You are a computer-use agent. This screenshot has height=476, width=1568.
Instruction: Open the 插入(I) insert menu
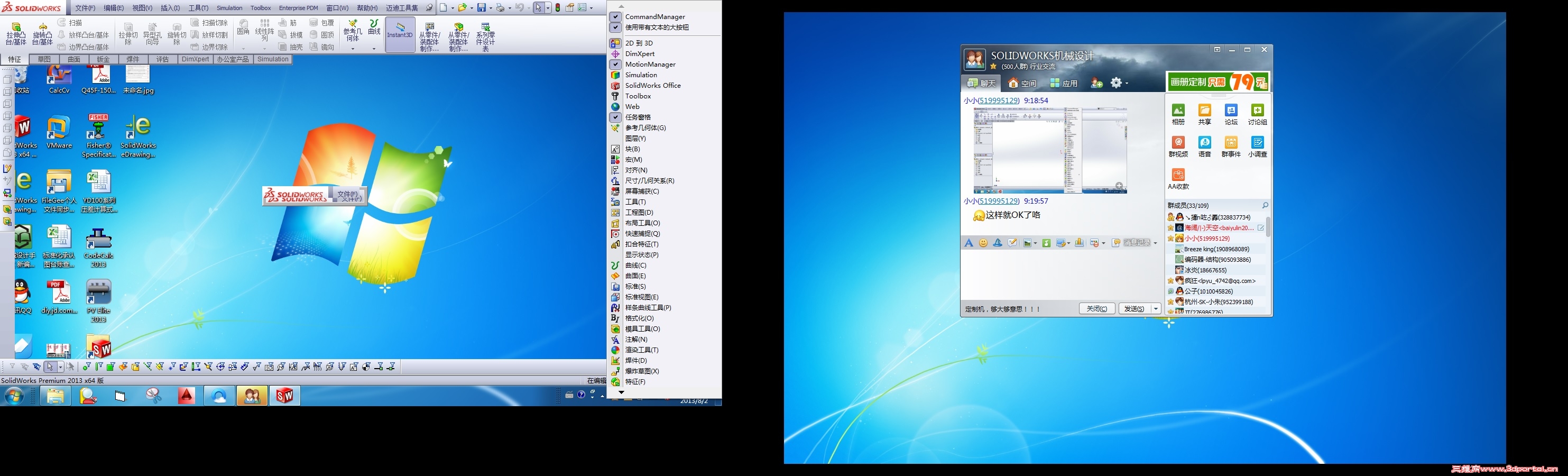point(170,8)
